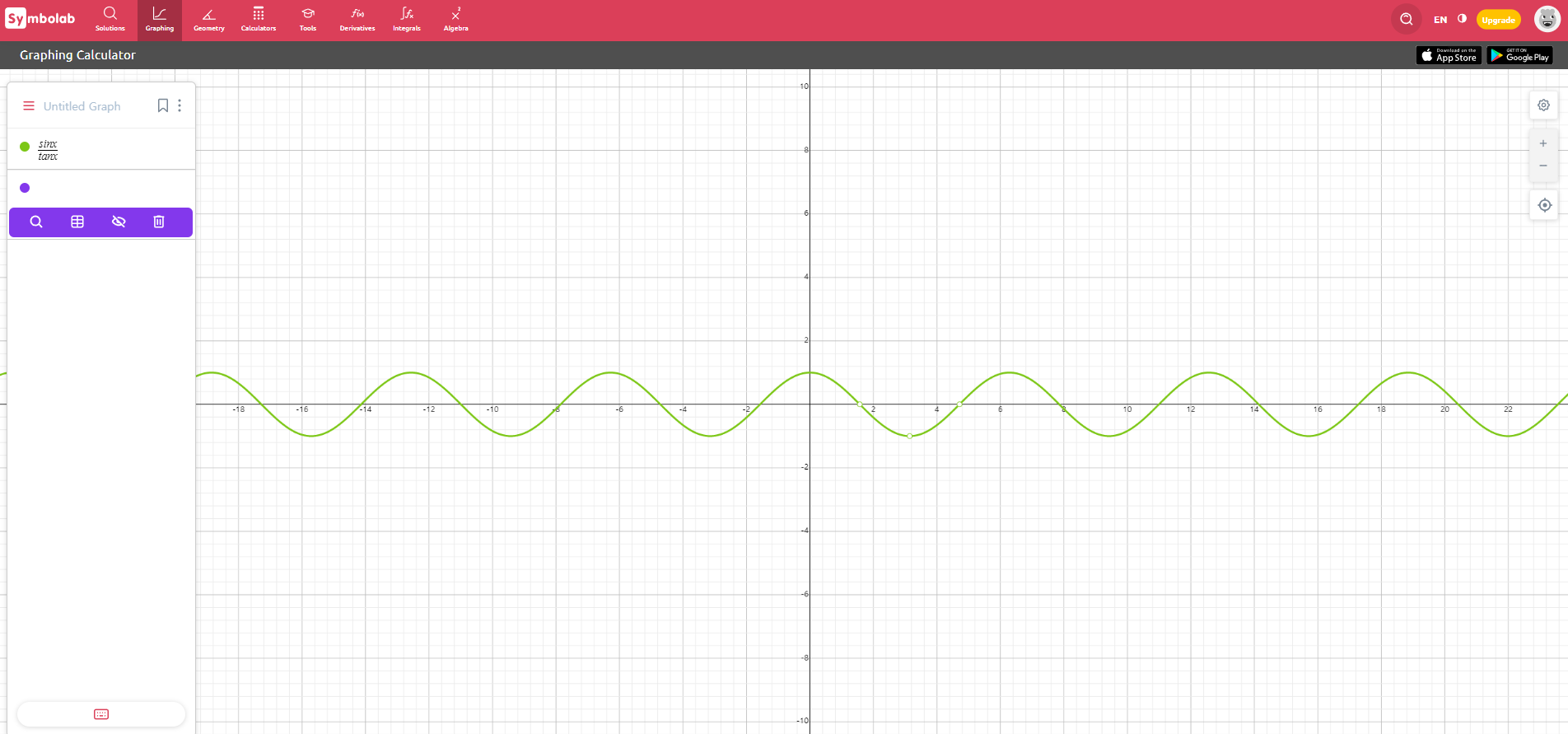The width and height of the screenshot is (1568, 734).
Task: Open the Integrals calculator
Action: (x=407, y=20)
